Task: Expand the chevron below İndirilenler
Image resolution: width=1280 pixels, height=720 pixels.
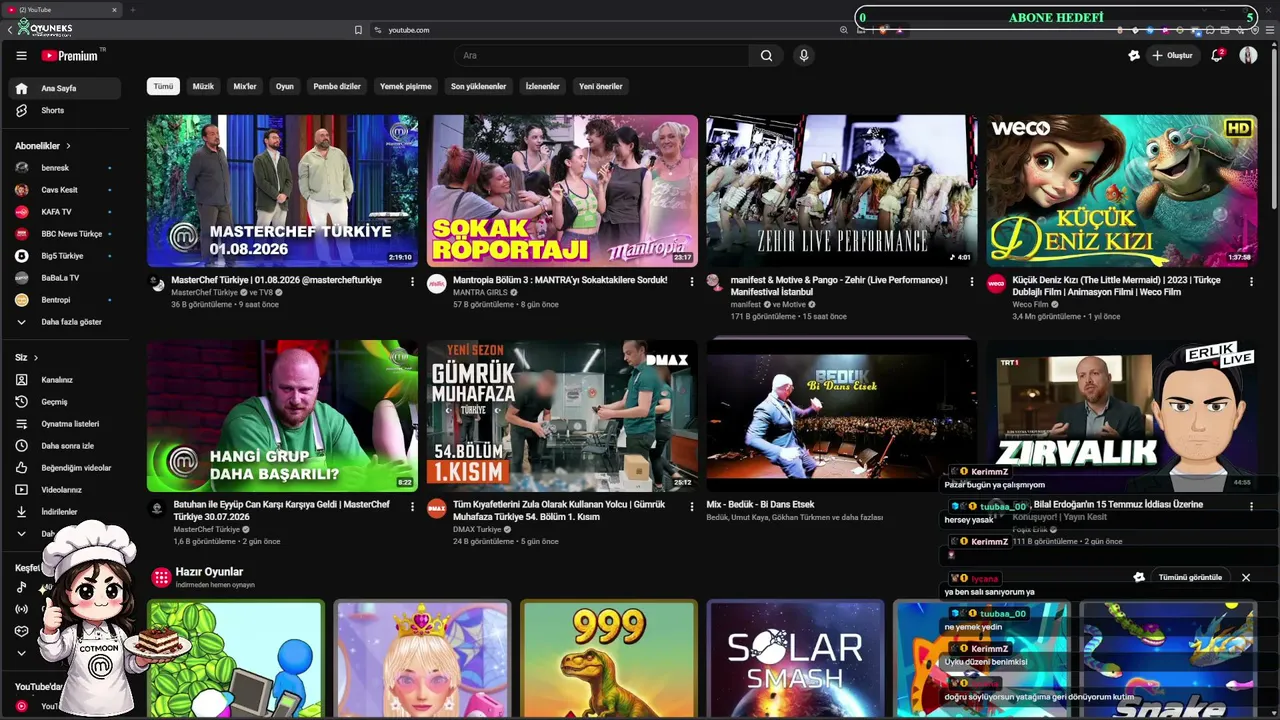Action: pos(21,534)
